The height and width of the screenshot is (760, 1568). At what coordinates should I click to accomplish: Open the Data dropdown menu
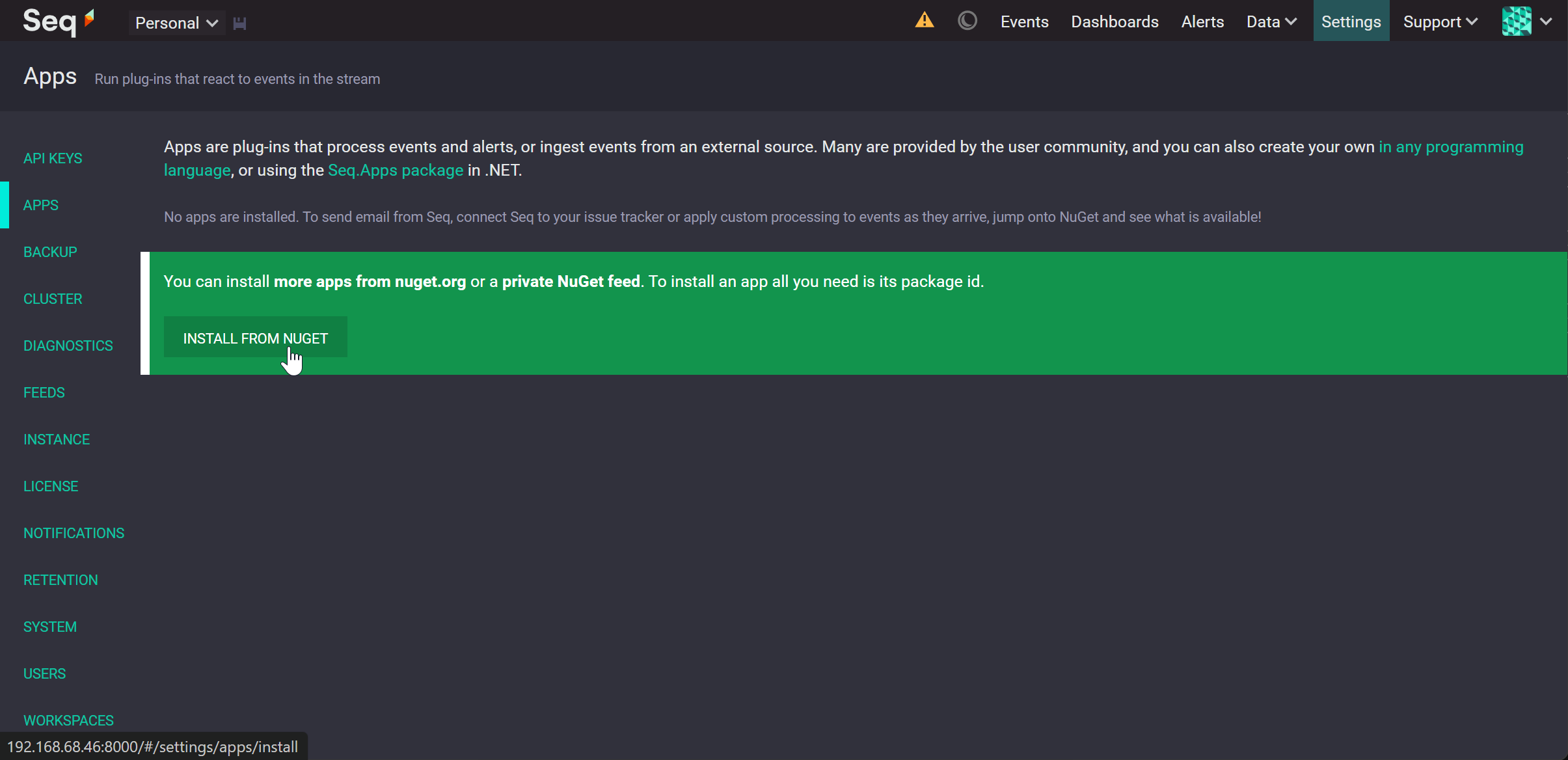point(1271,21)
